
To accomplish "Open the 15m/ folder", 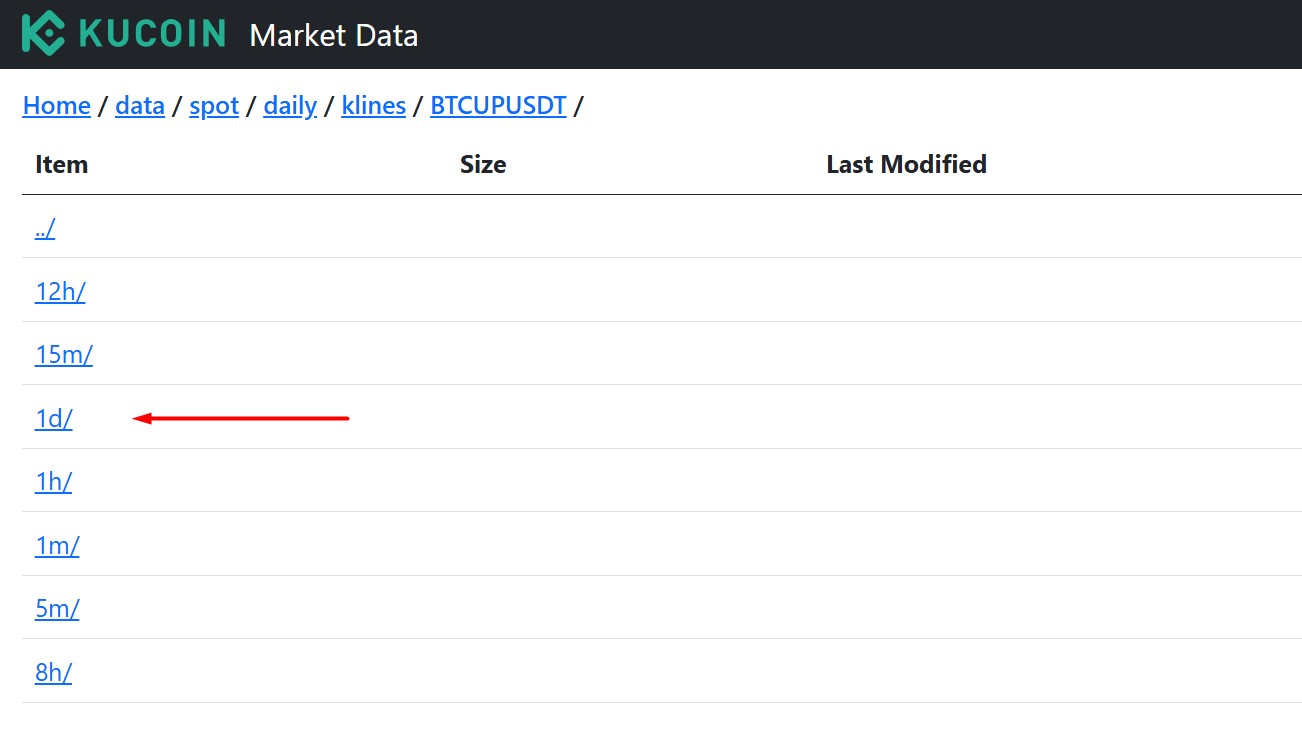I will pyautogui.click(x=64, y=354).
